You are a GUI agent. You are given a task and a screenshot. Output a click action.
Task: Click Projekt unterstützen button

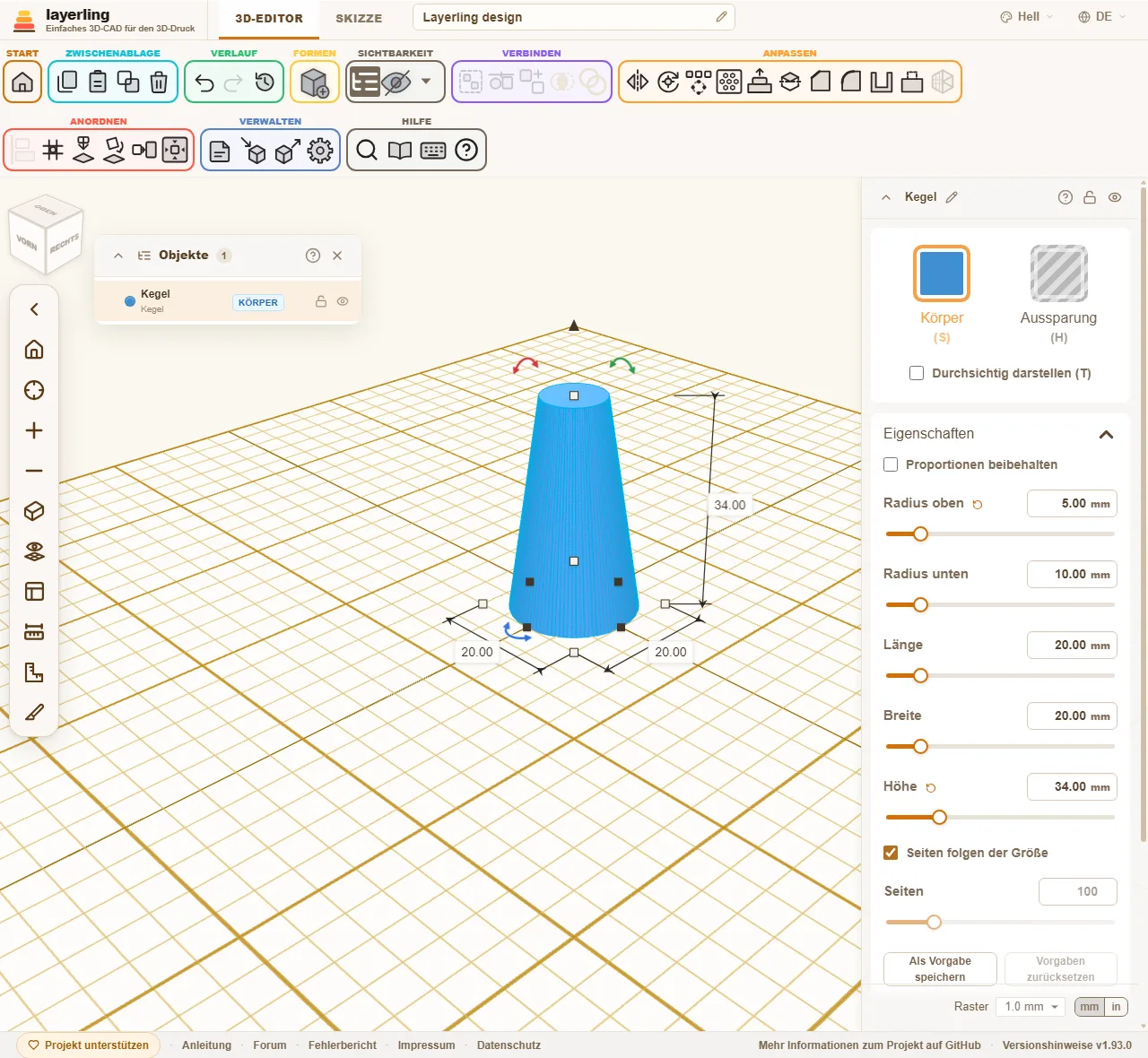pos(89,1045)
